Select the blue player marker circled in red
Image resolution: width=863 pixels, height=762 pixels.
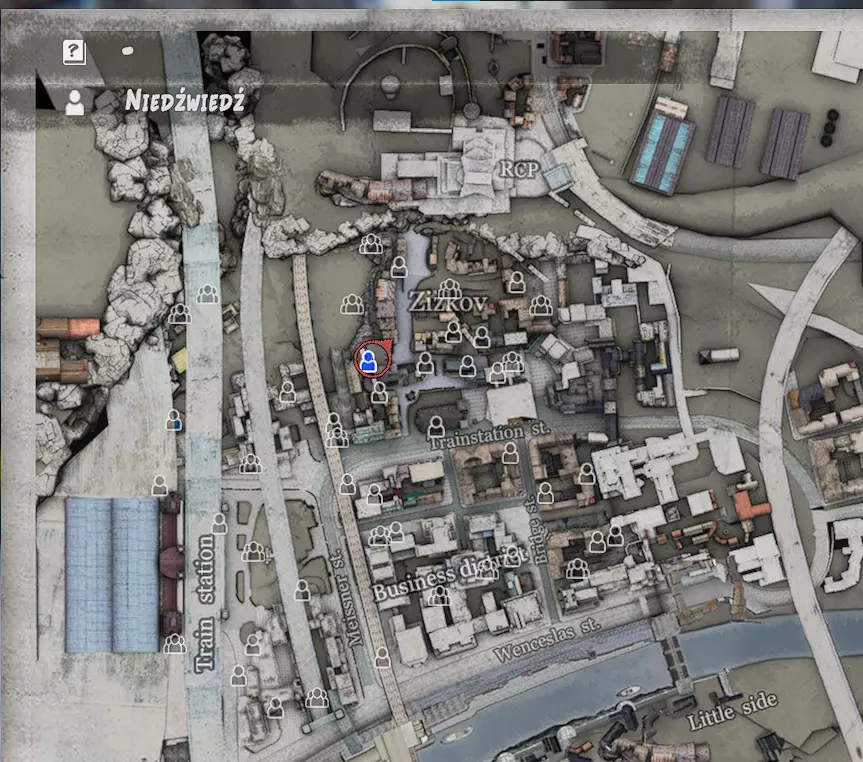click(x=368, y=361)
